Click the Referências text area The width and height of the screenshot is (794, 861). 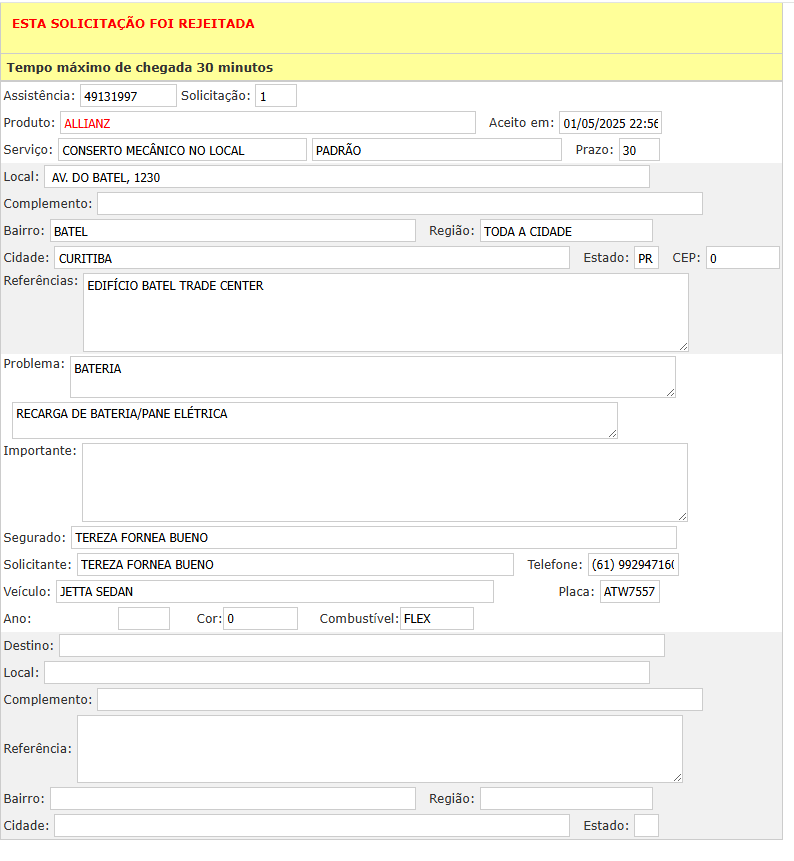coord(385,312)
